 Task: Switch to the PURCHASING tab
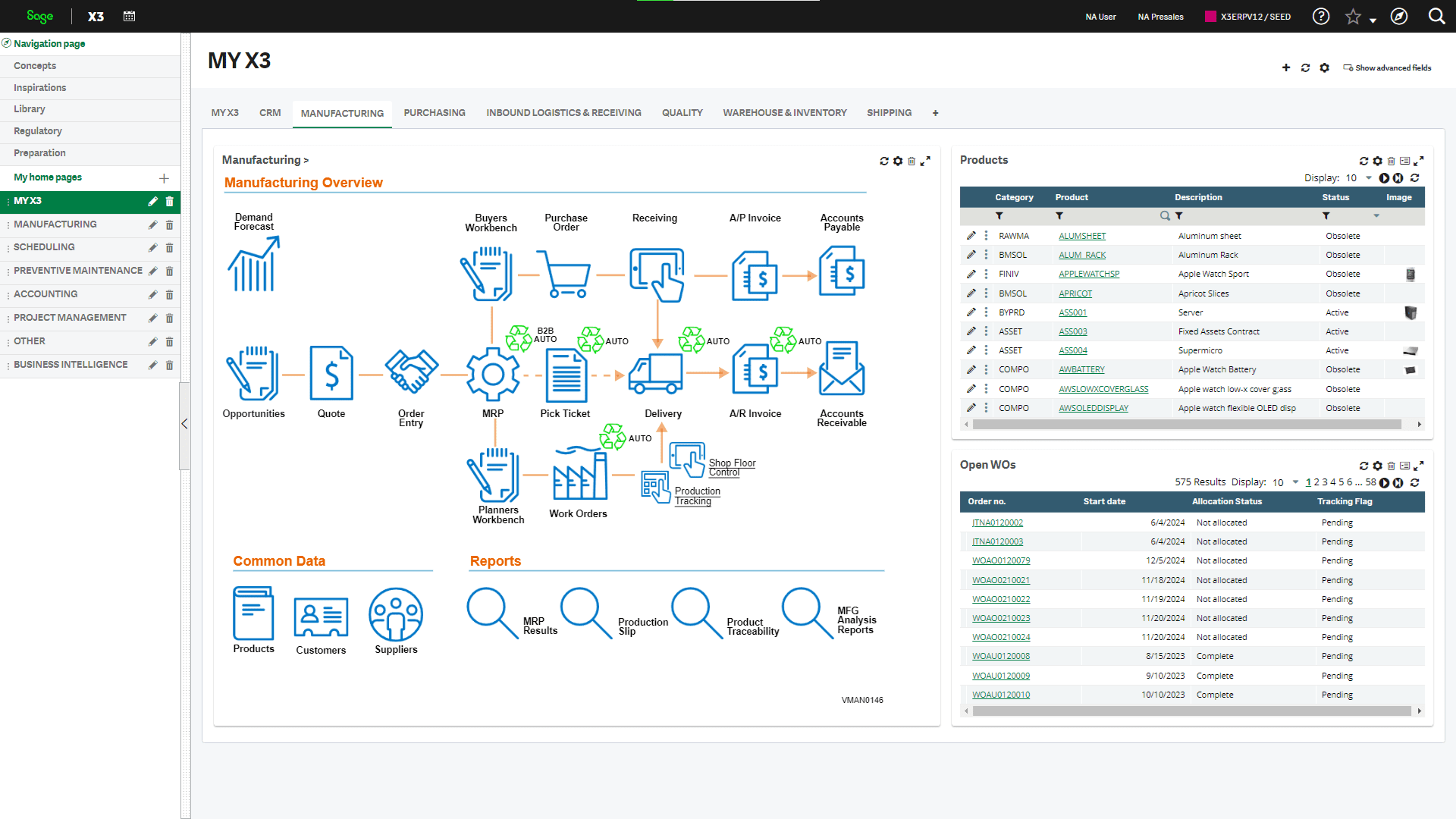[x=435, y=113]
